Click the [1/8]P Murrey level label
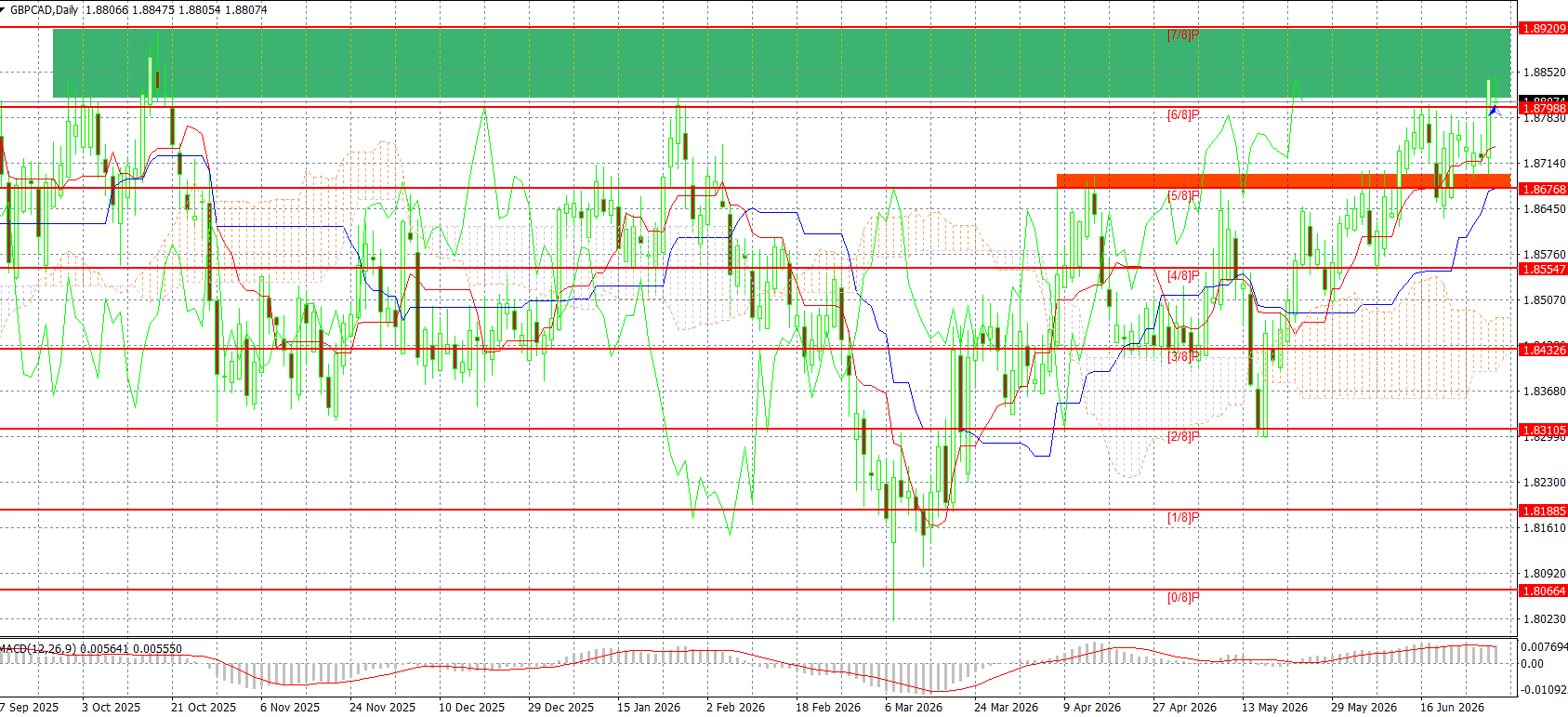Screen dimensions: 1568x717 (1183, 517)
